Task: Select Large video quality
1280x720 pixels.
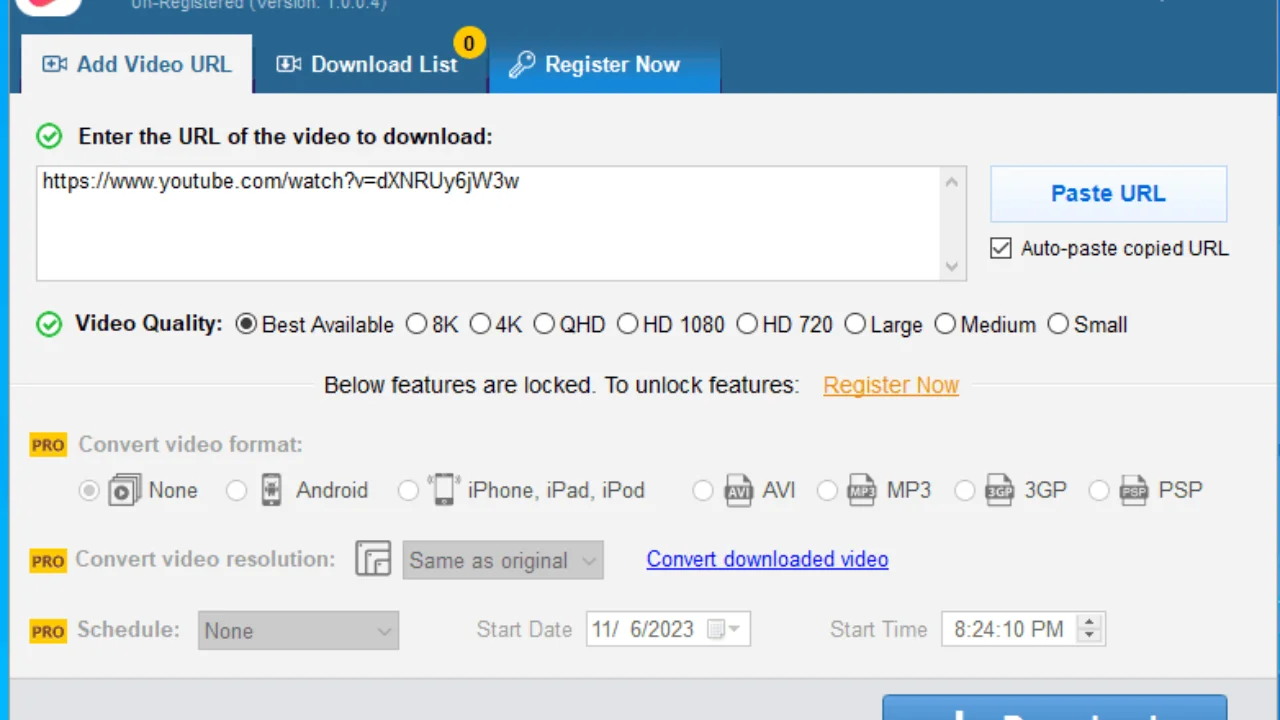Action: pos(855,325)
